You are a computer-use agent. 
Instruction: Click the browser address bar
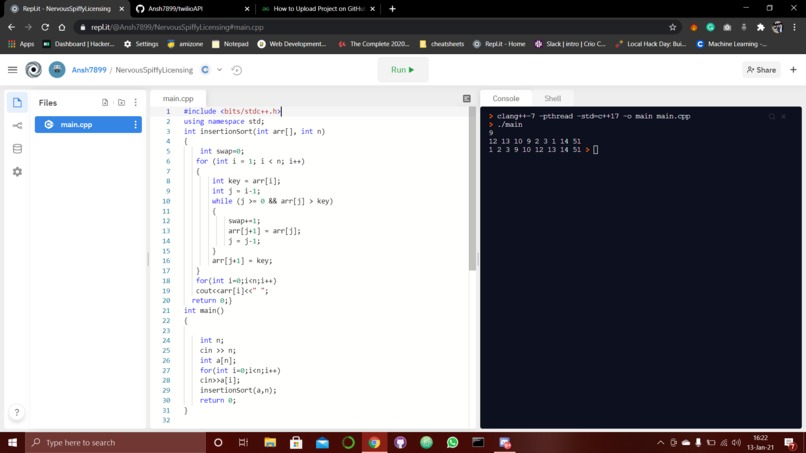point(375,27)
